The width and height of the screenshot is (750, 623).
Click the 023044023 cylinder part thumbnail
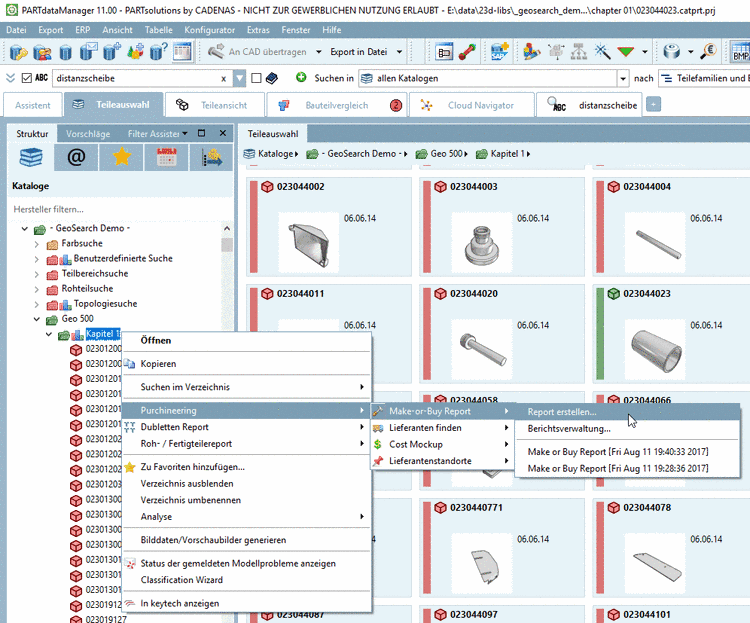click(x=656, y=349)
